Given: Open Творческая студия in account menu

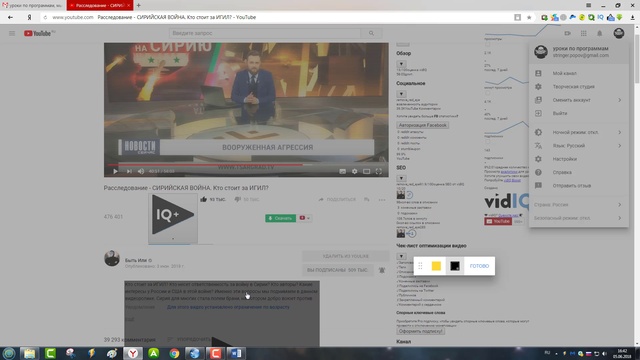Looking at the screenshot, I should tap(579, 87).
